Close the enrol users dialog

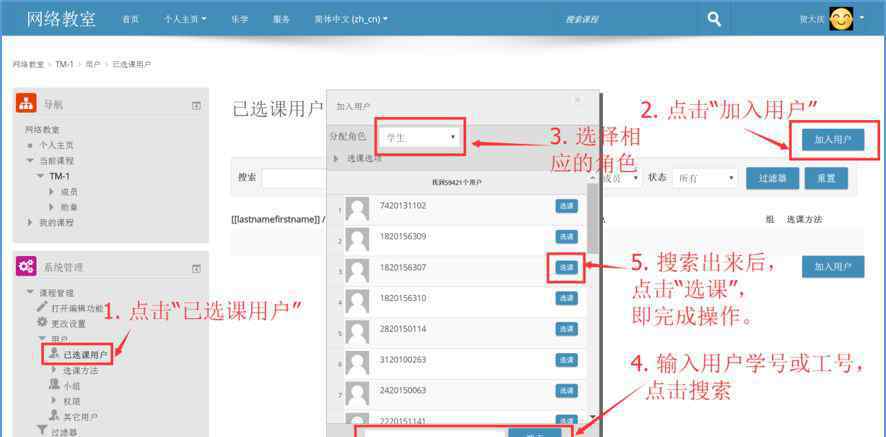tap(577, 100)
